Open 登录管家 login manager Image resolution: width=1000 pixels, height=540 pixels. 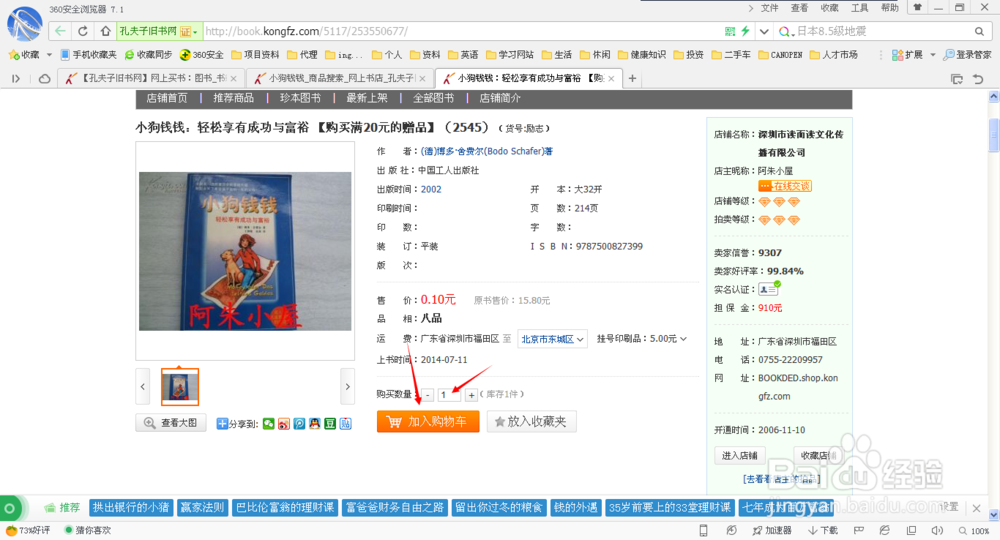[967, 55]
